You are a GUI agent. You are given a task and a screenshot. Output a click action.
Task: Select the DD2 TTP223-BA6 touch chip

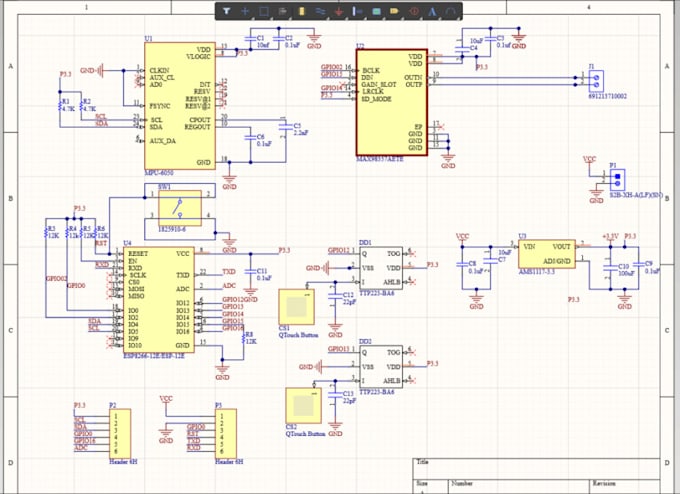pos(381,366)
